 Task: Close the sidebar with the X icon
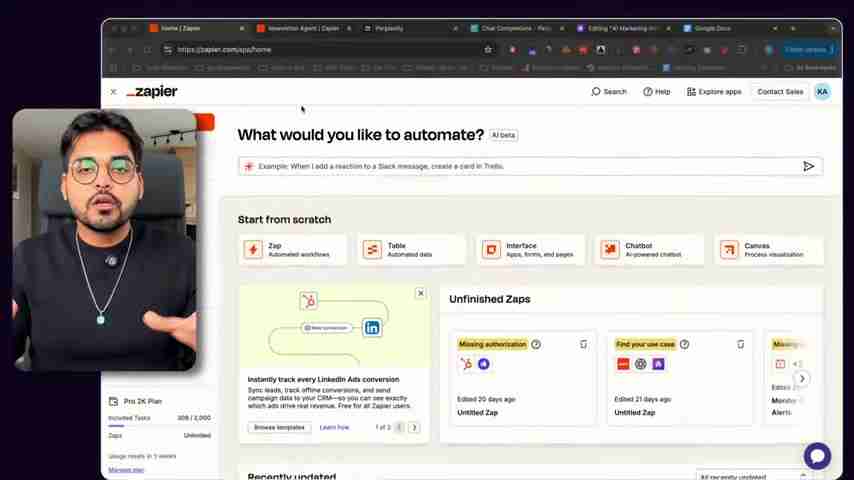113,92
